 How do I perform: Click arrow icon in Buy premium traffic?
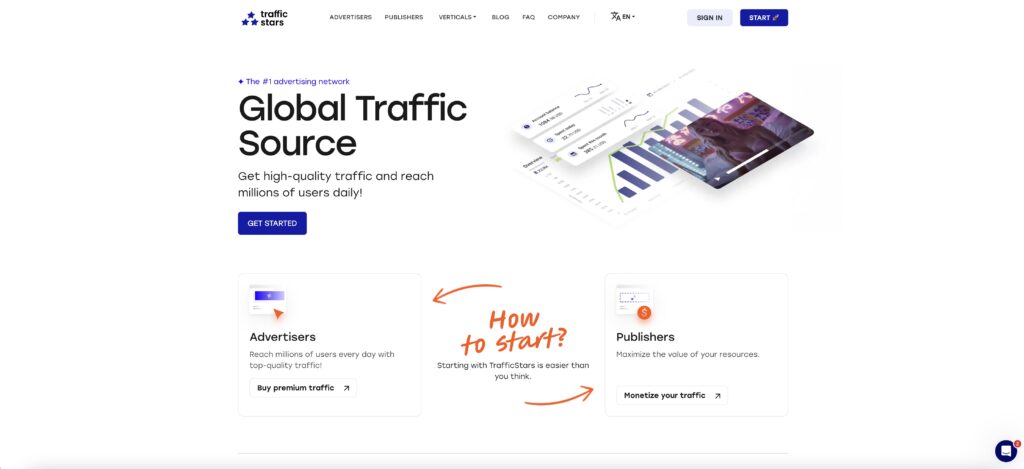(x=346, y=388)
